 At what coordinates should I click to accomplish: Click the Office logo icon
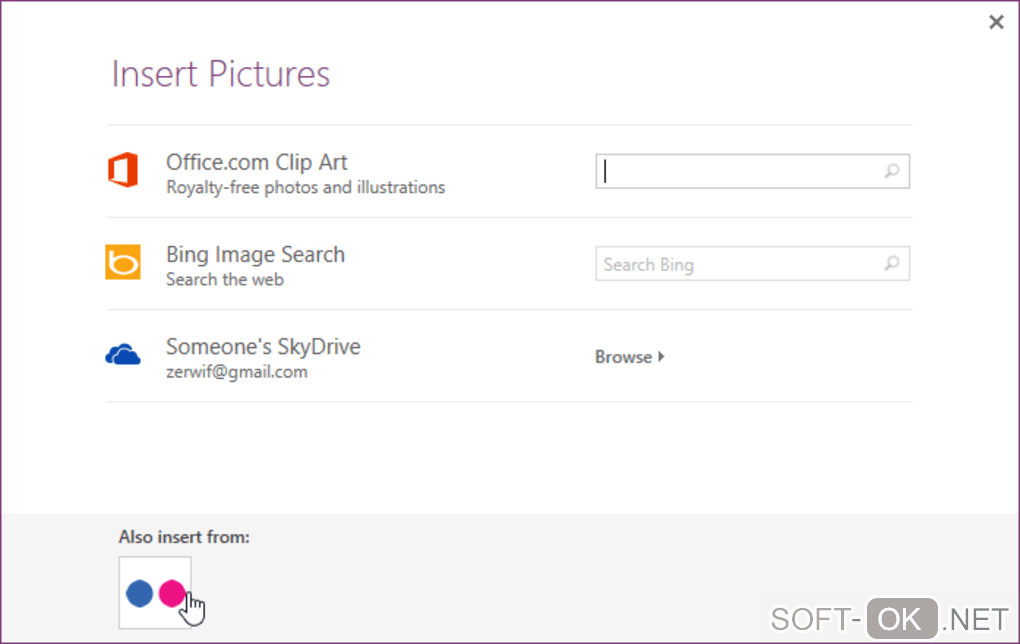(123, 171)
